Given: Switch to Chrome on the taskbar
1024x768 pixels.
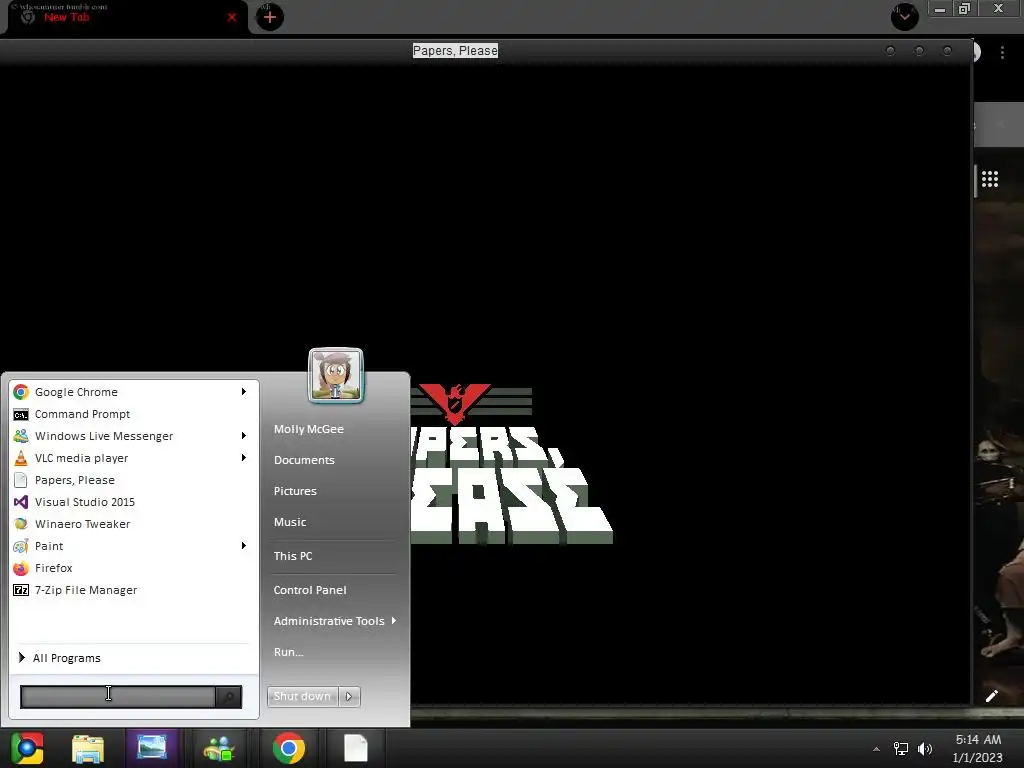Looking at the screenshot, I should [289, 748].
